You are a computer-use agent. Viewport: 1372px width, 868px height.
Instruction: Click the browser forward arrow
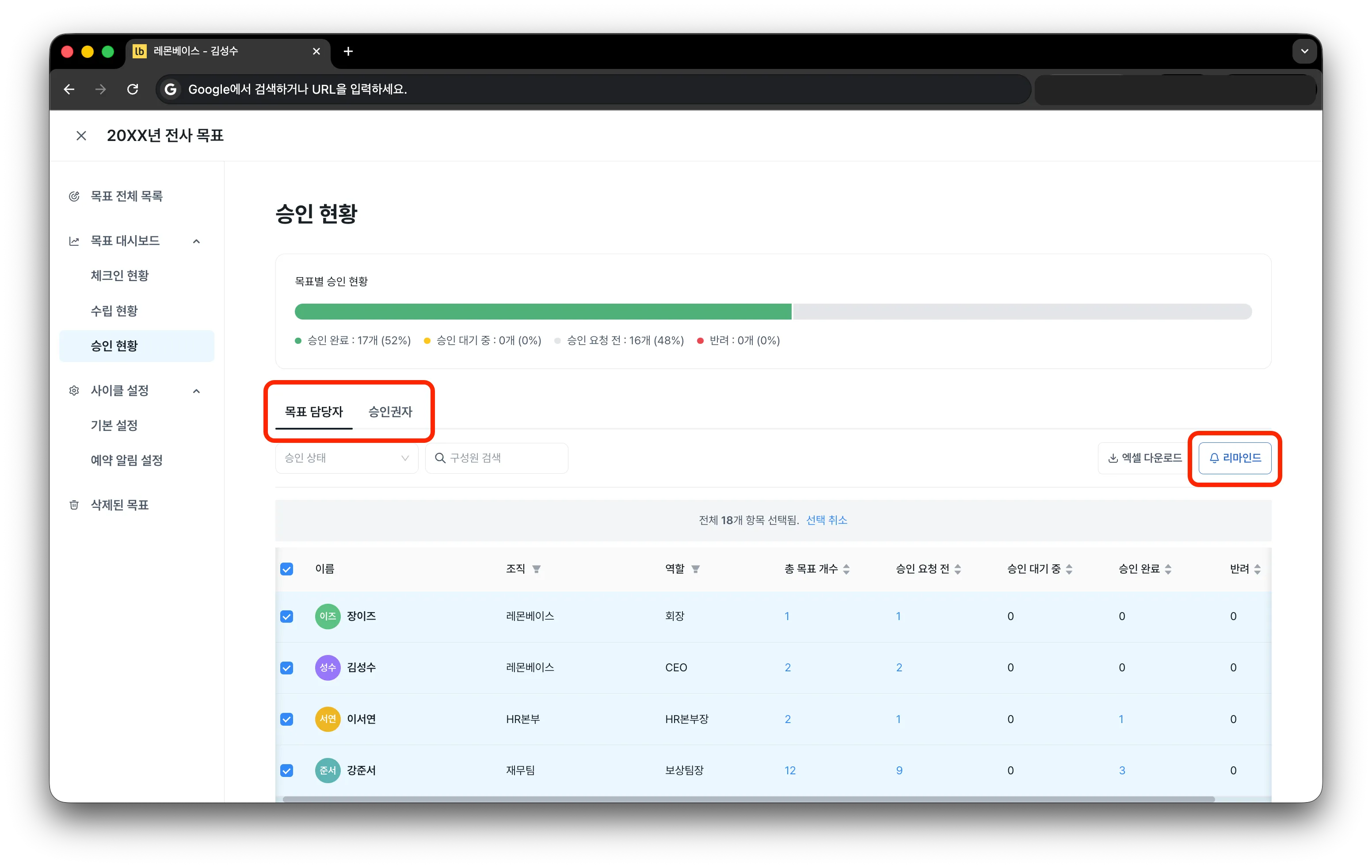click(101, 89)
